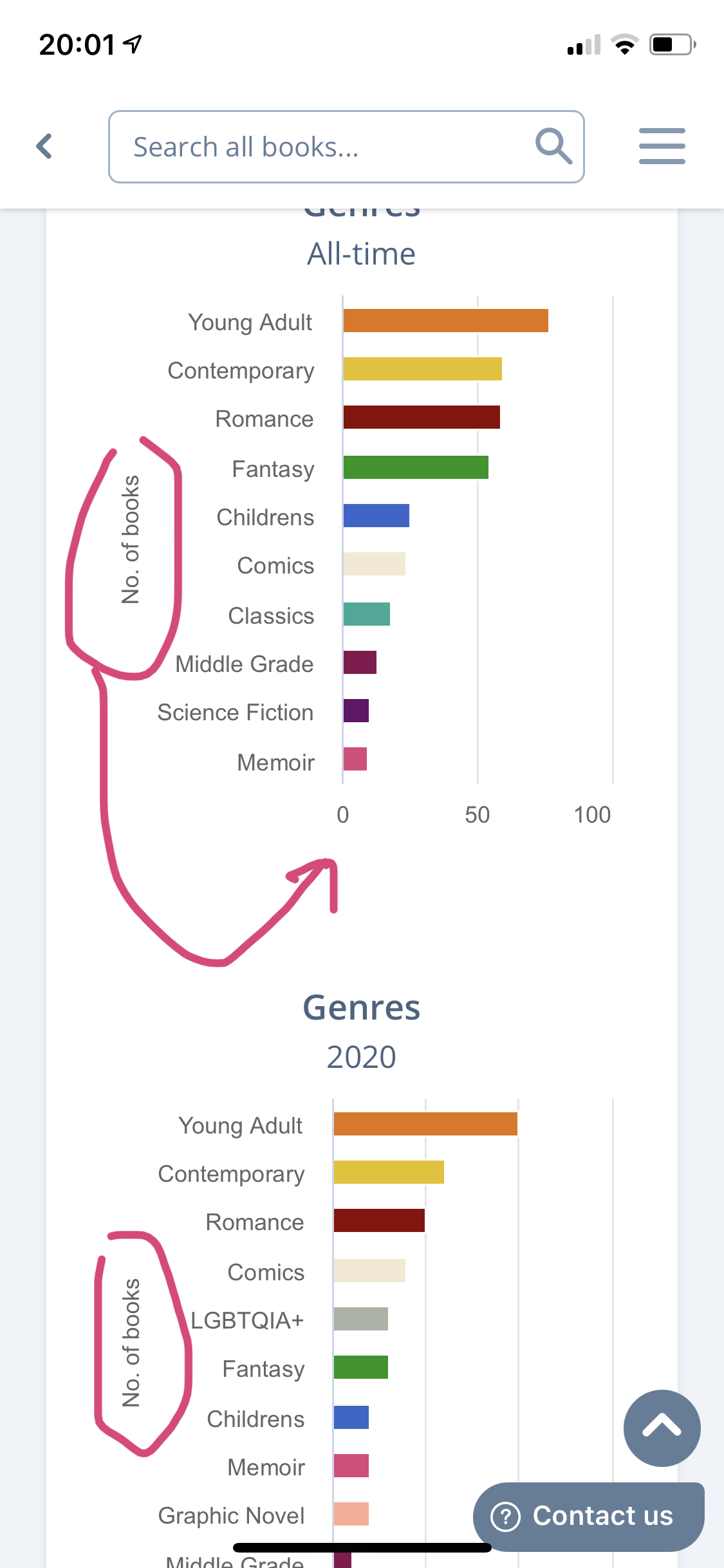724x1568 pixels.
Task: Tap the Science Fiction genre label
Action: point(236,713)
